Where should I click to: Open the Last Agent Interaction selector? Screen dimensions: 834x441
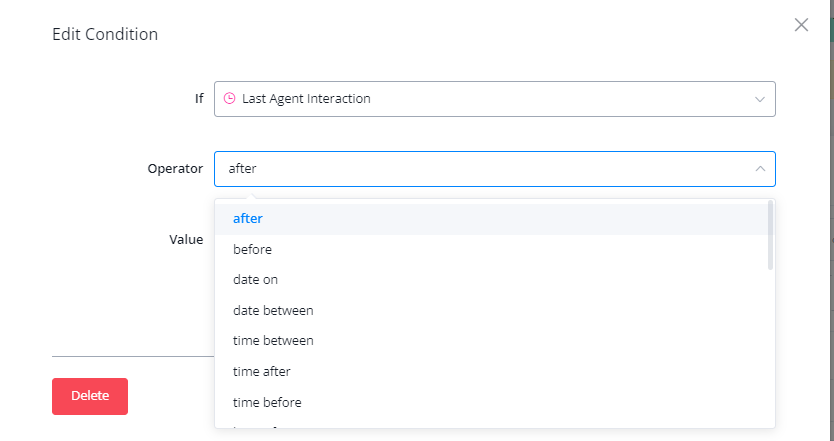click(x=480, y=99)
